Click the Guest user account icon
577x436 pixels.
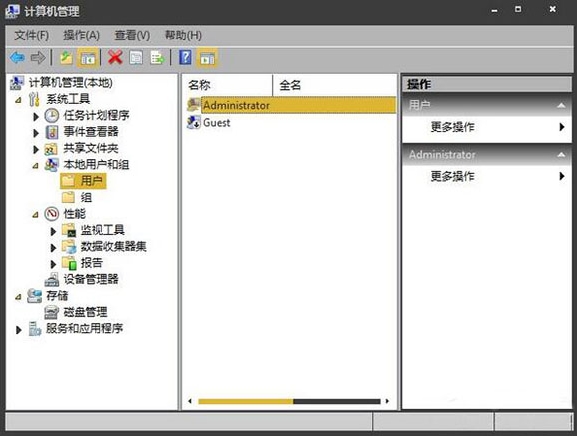coord(193,123)
